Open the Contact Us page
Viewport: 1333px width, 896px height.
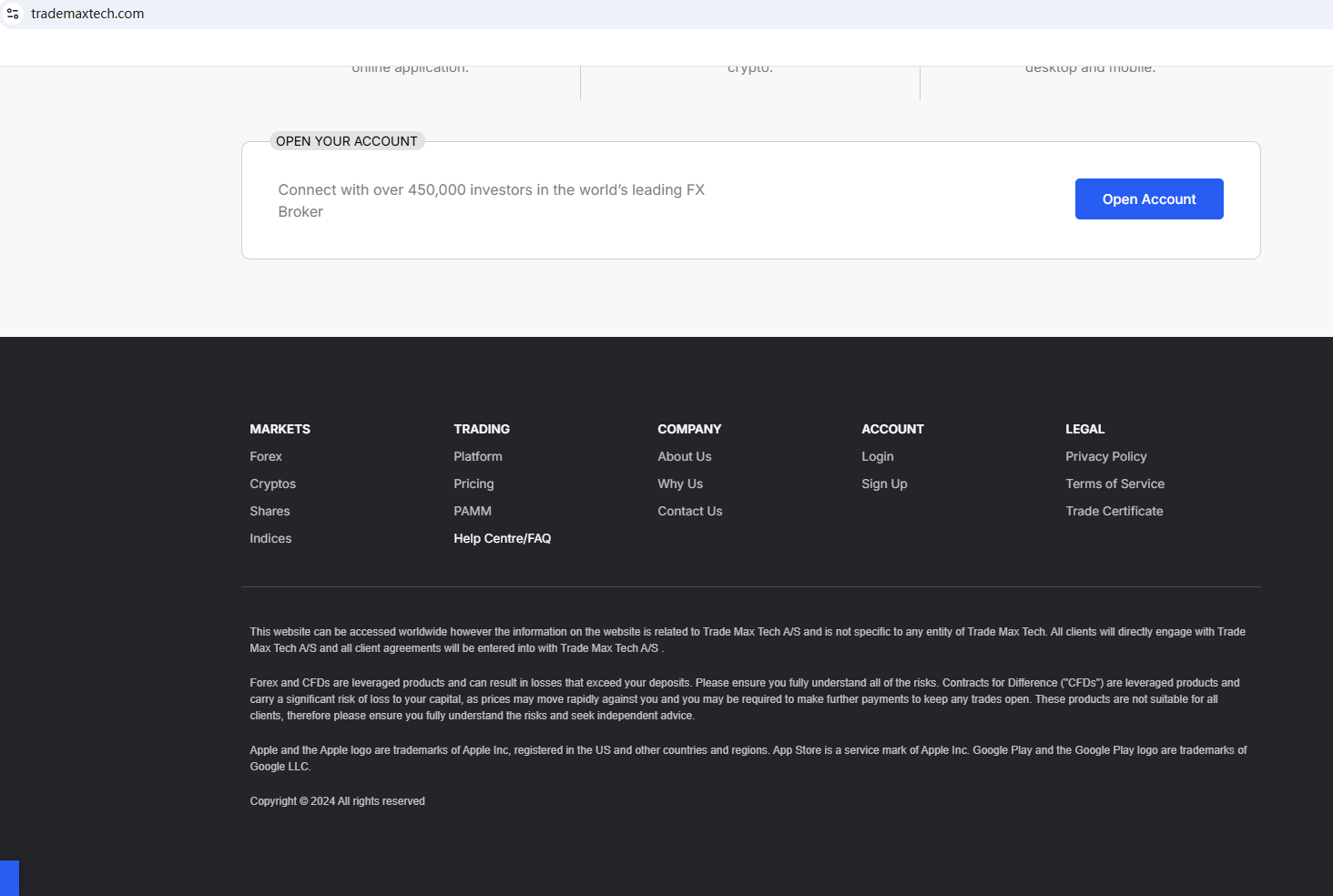pos(689,511)
